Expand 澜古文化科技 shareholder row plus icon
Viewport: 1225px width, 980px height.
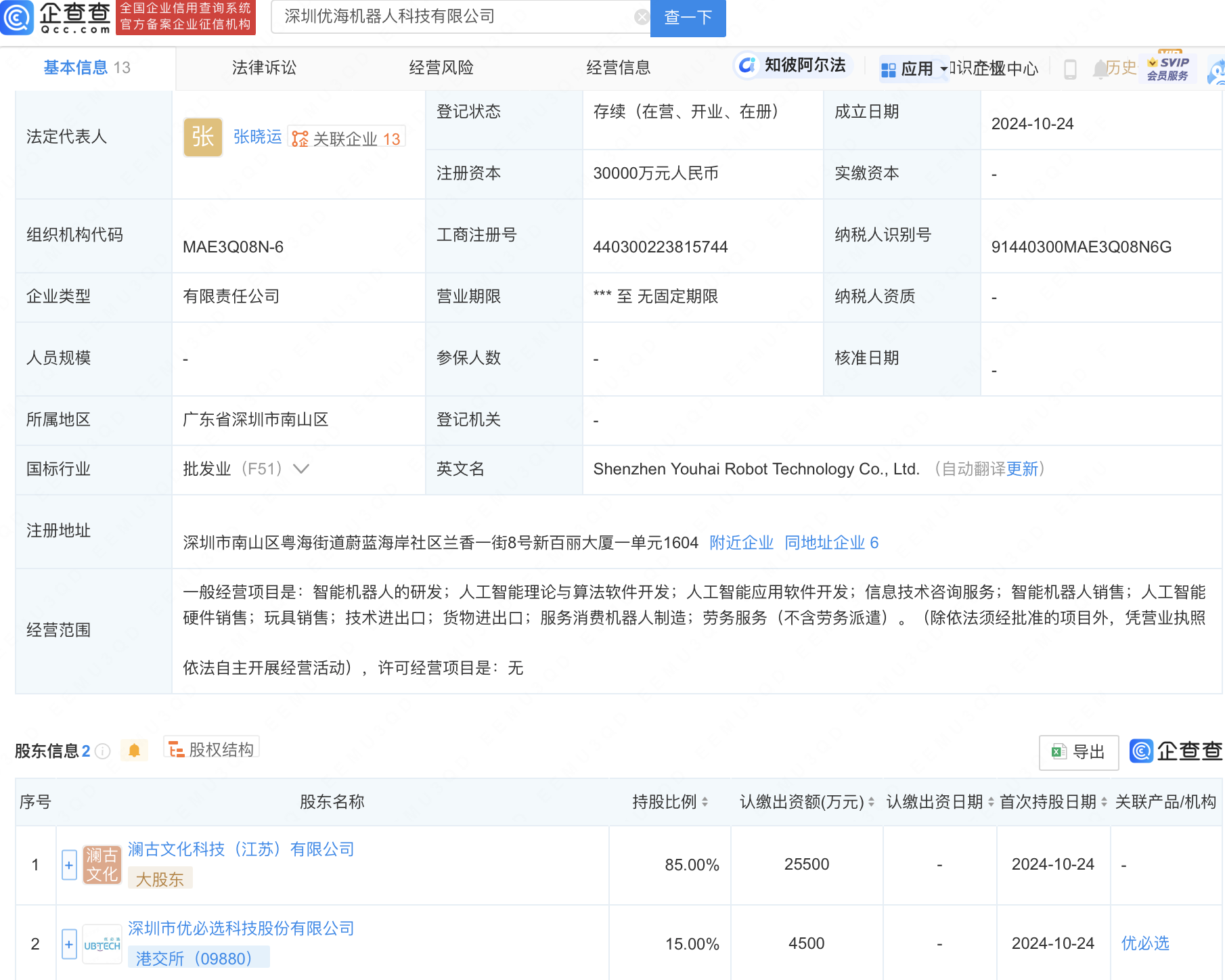pos(68,865)
